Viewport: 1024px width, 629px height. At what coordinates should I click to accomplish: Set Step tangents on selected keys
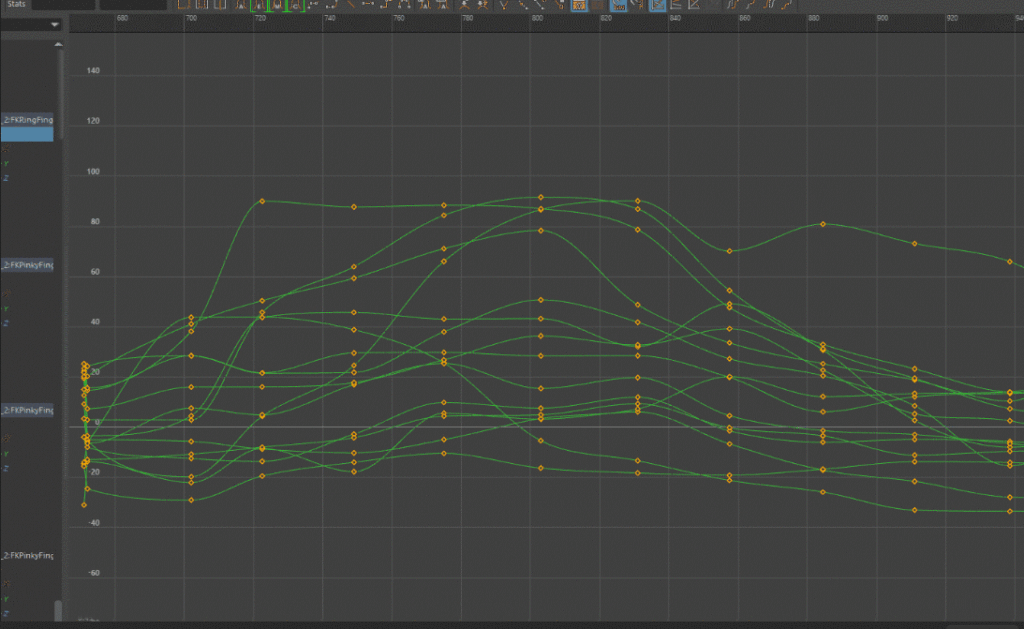click(x=387, y=5)
